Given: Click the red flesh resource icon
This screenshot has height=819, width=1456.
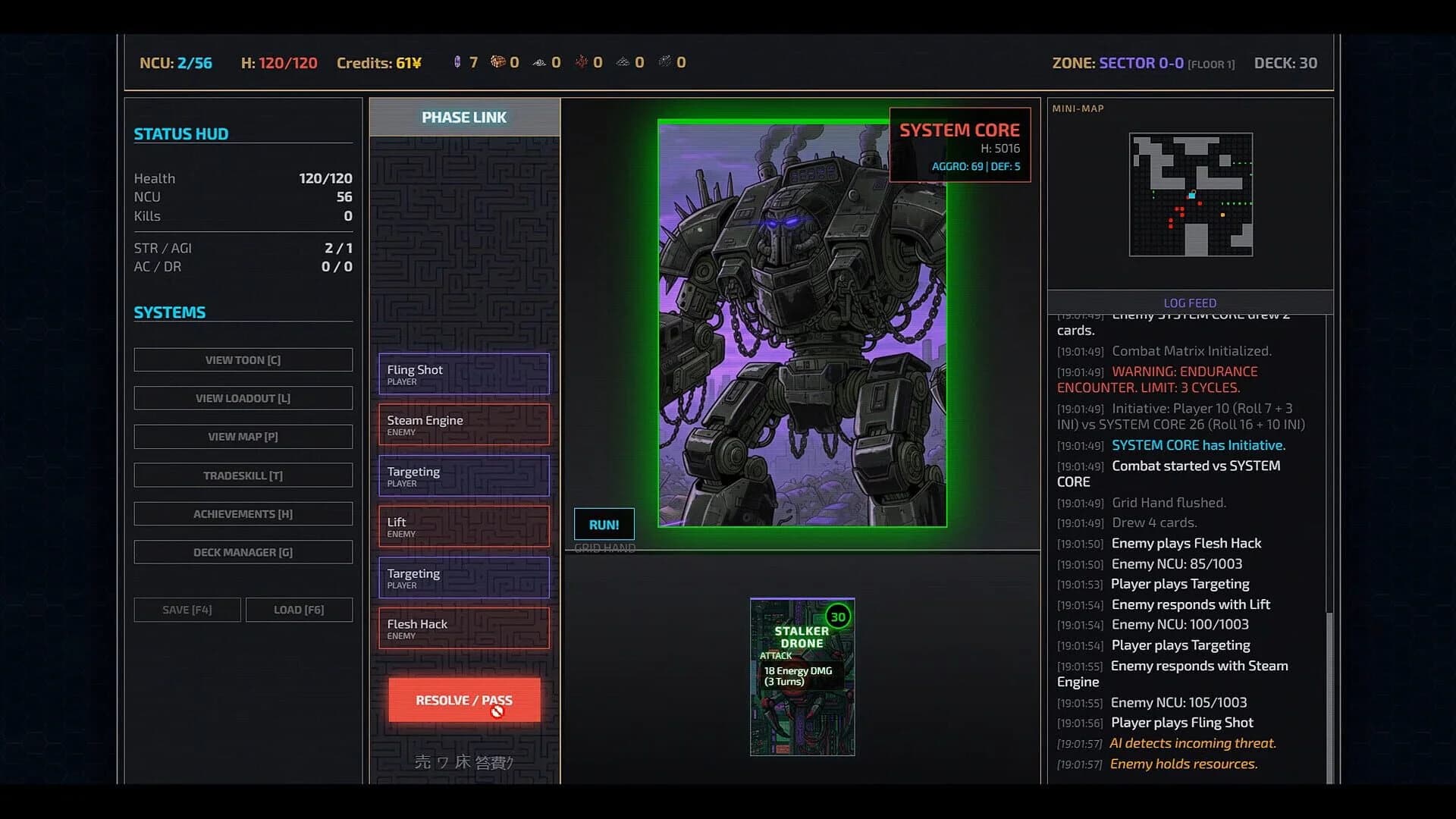Looking at the screenshot, I should [x=582, y=63].
